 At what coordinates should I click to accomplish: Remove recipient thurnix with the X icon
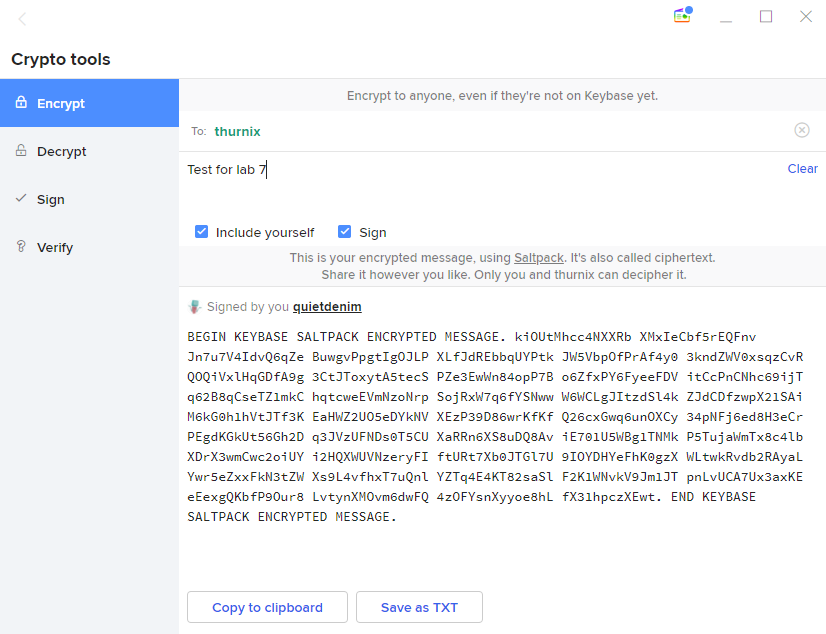[802, 130]
